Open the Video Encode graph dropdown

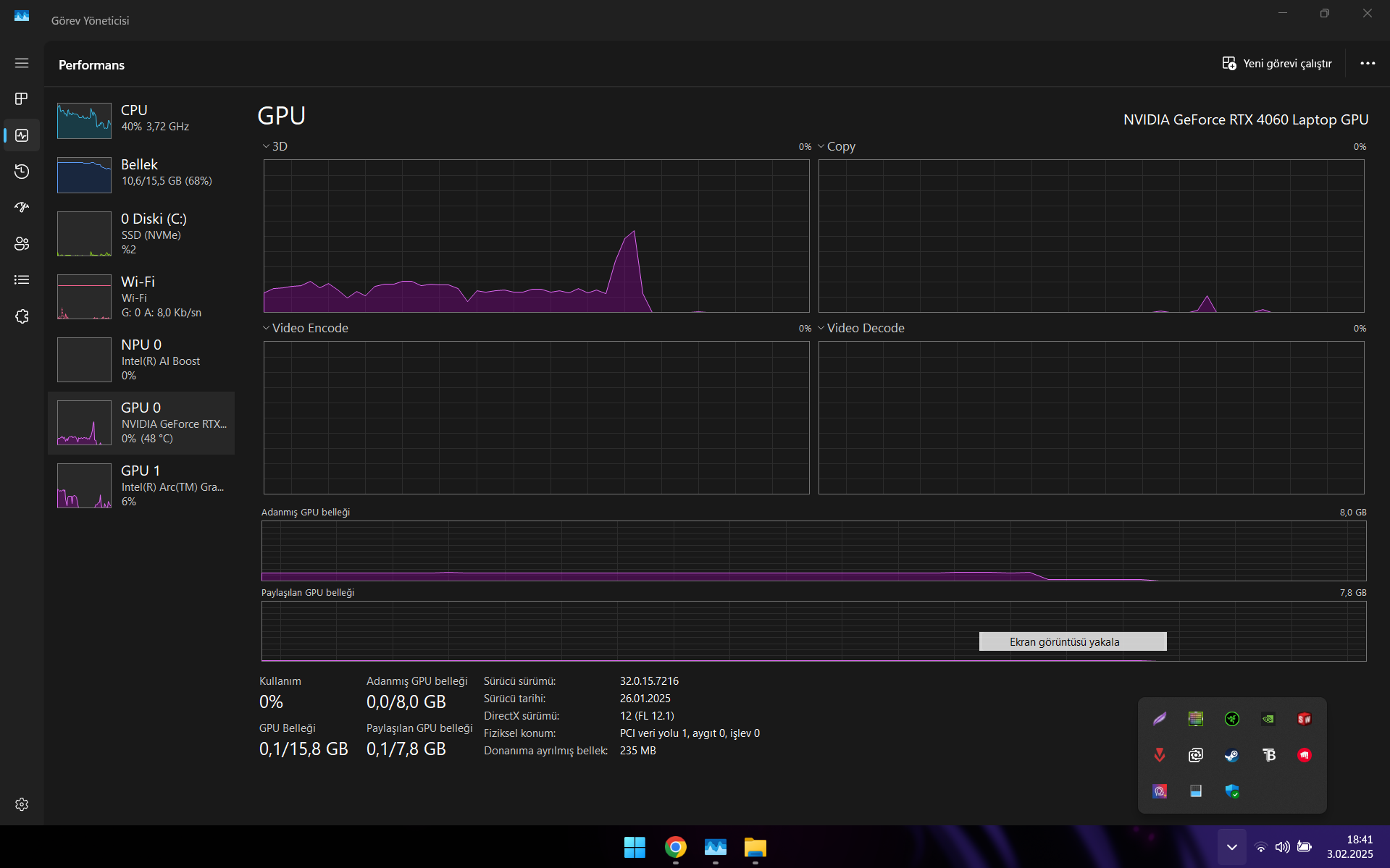(x=306, y=328)
